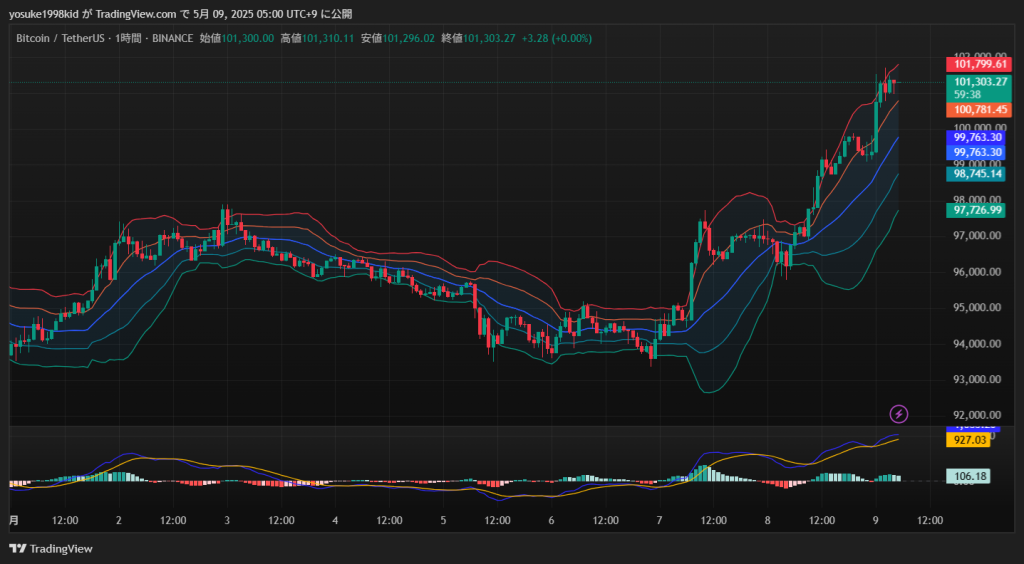The width and height of the screenshot is (1024, 564).
Task: Click the date label 6 on time axis
Action: click(551, 520)
